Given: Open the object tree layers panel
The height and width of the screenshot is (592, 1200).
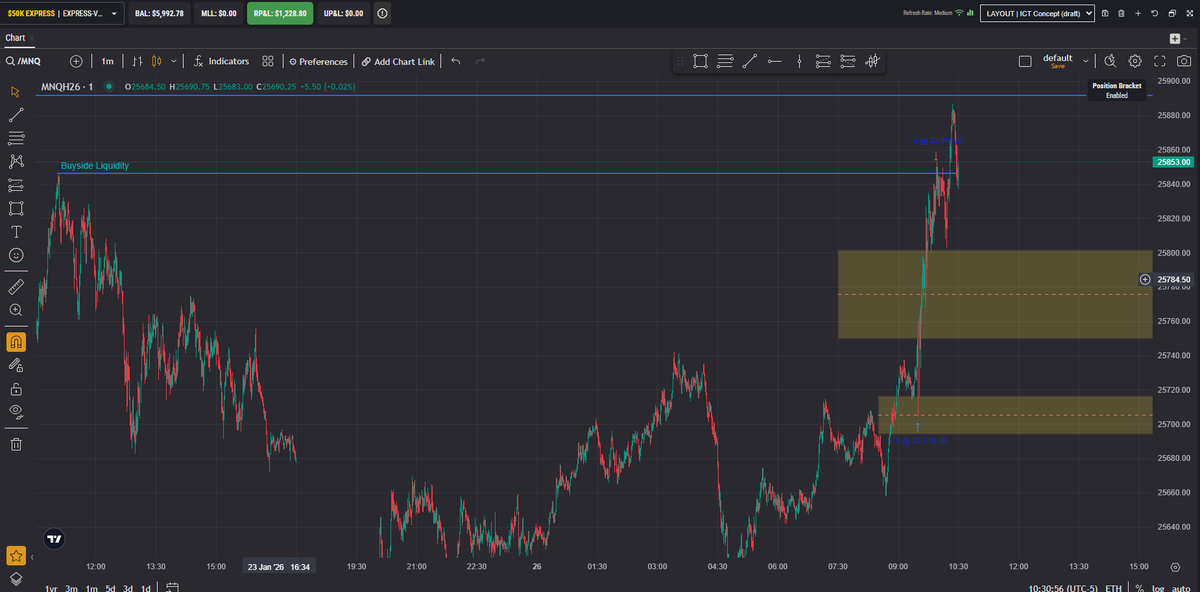Looking at the screenshot, I should (x=15, y=578).
